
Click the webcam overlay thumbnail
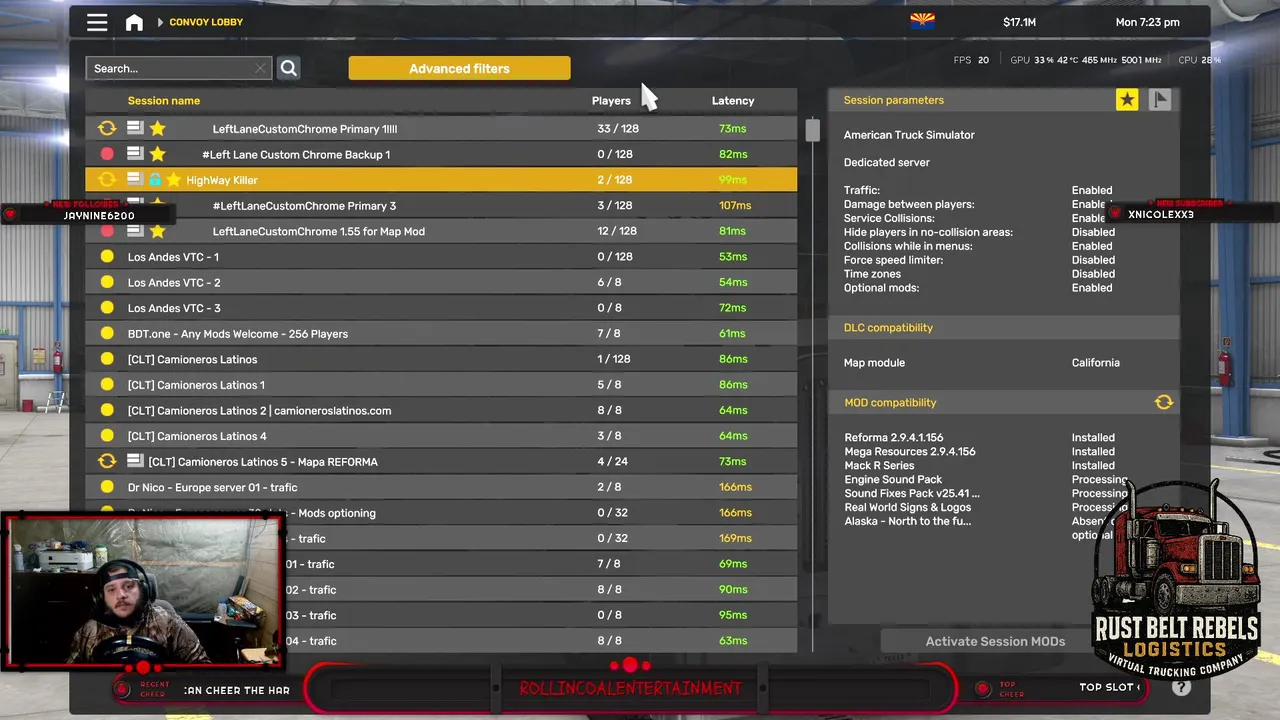click(143, 591)
